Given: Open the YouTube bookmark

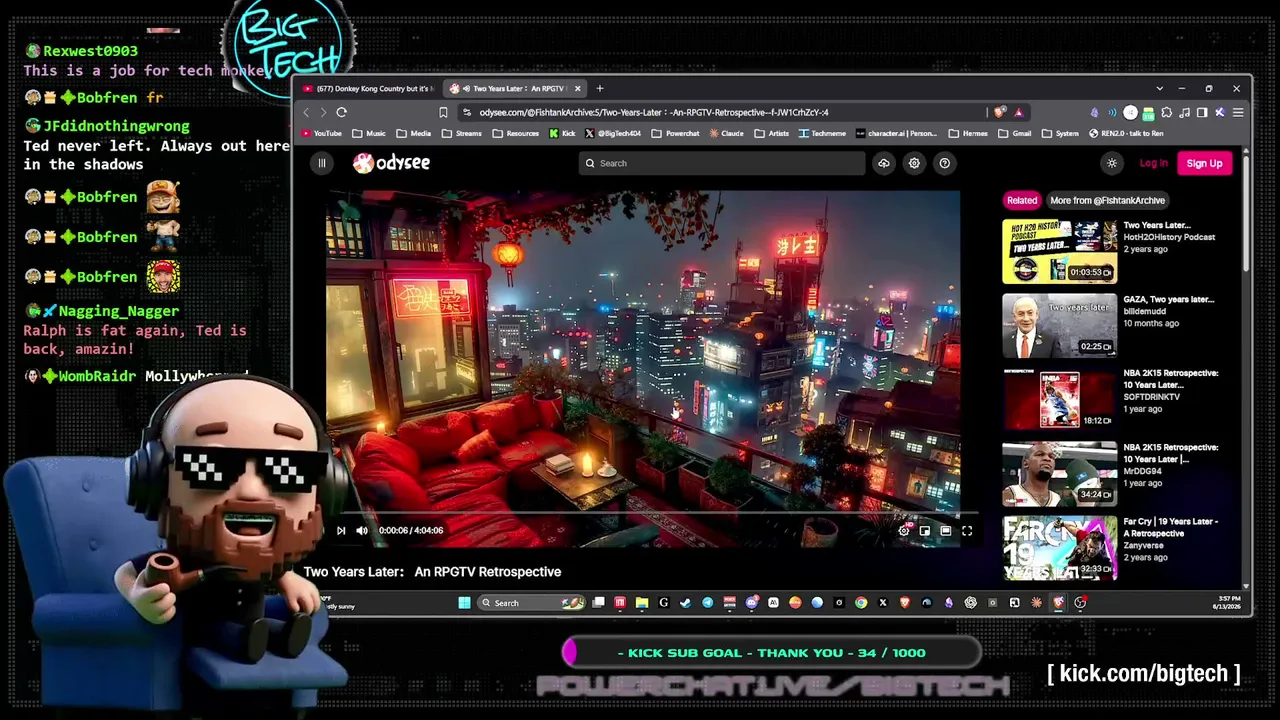Looking at the screenshot, I should [322, 133].
